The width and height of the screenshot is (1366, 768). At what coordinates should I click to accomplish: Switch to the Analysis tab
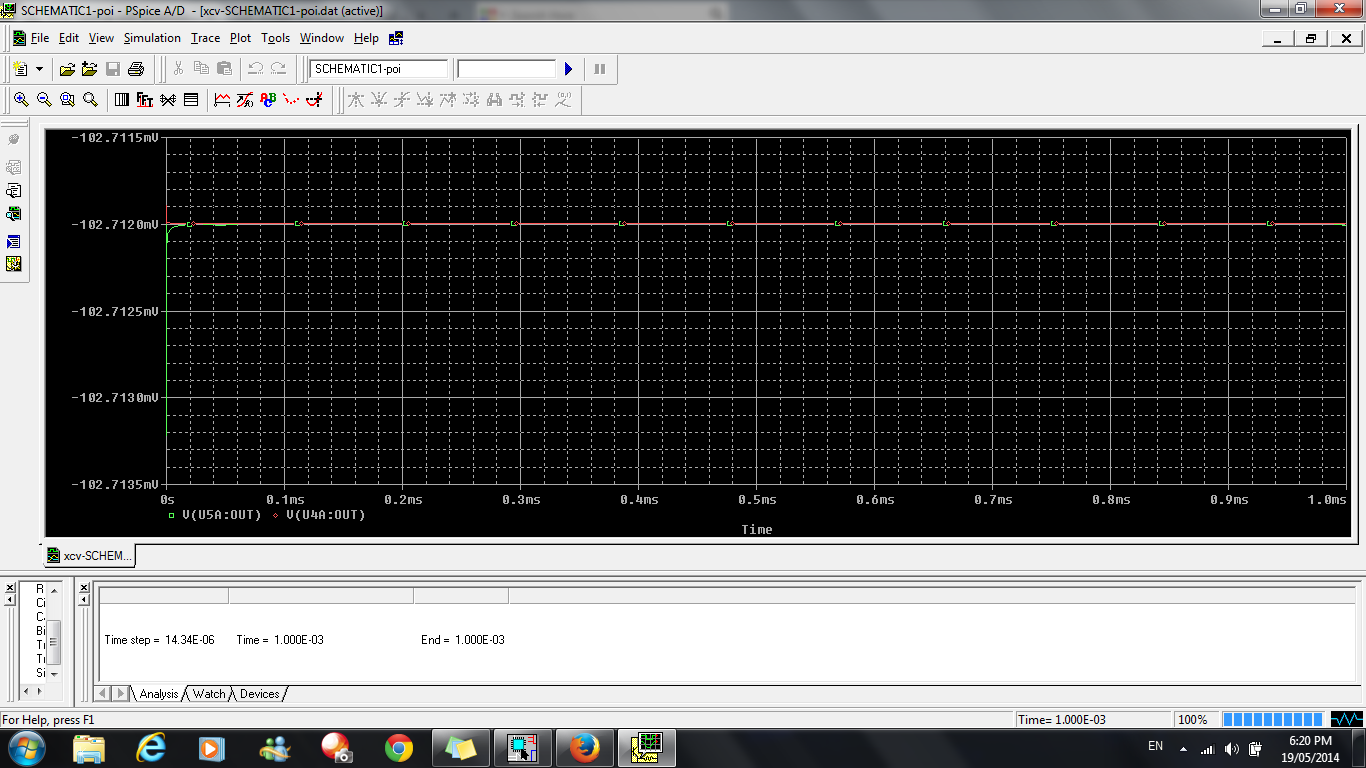tap(159, 693)
